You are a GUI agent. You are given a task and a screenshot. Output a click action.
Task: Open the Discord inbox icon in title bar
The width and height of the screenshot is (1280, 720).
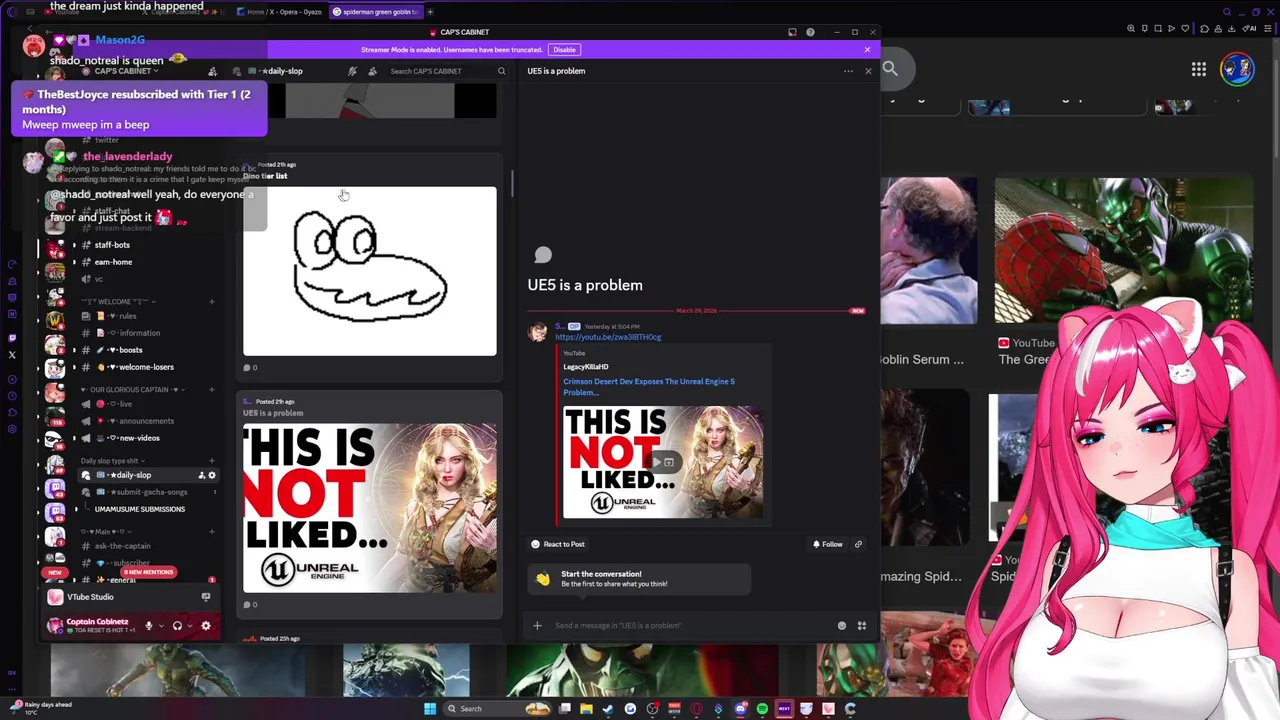point(792,32)
